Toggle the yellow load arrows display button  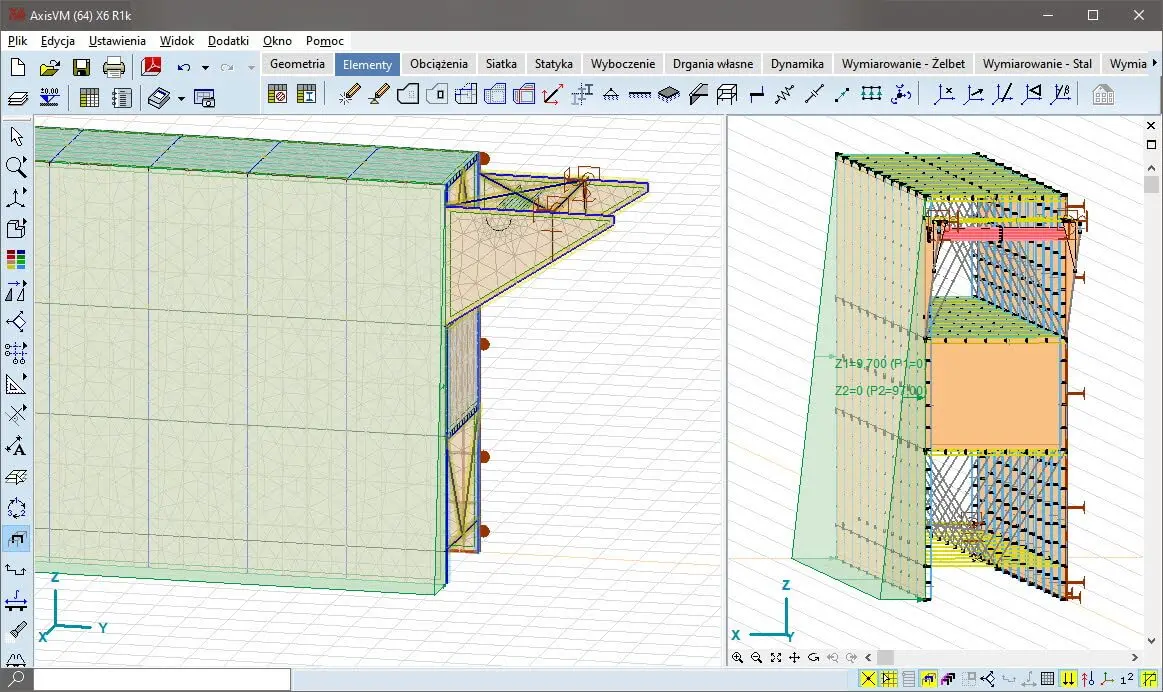click(1069, 680)
